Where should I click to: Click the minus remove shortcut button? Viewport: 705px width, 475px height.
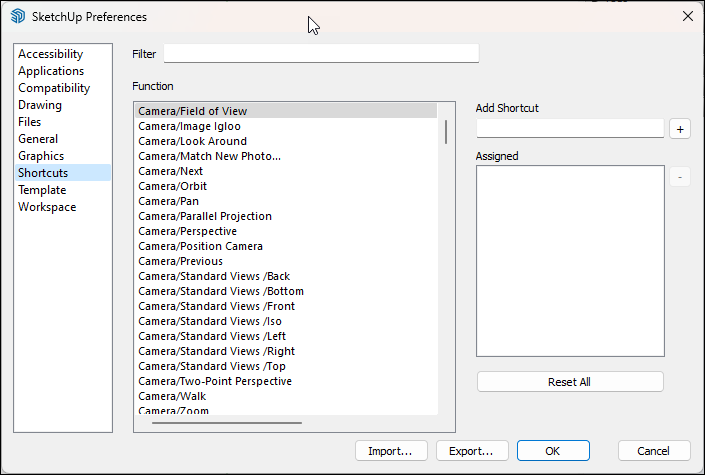(x=680, y=177)
